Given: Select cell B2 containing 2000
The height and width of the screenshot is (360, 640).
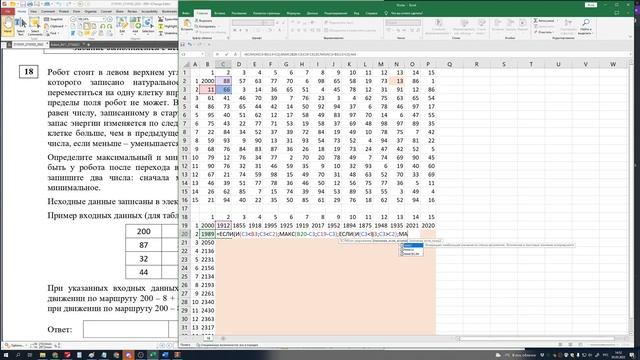Looking at the screenshot, I should tap(207, 81).
